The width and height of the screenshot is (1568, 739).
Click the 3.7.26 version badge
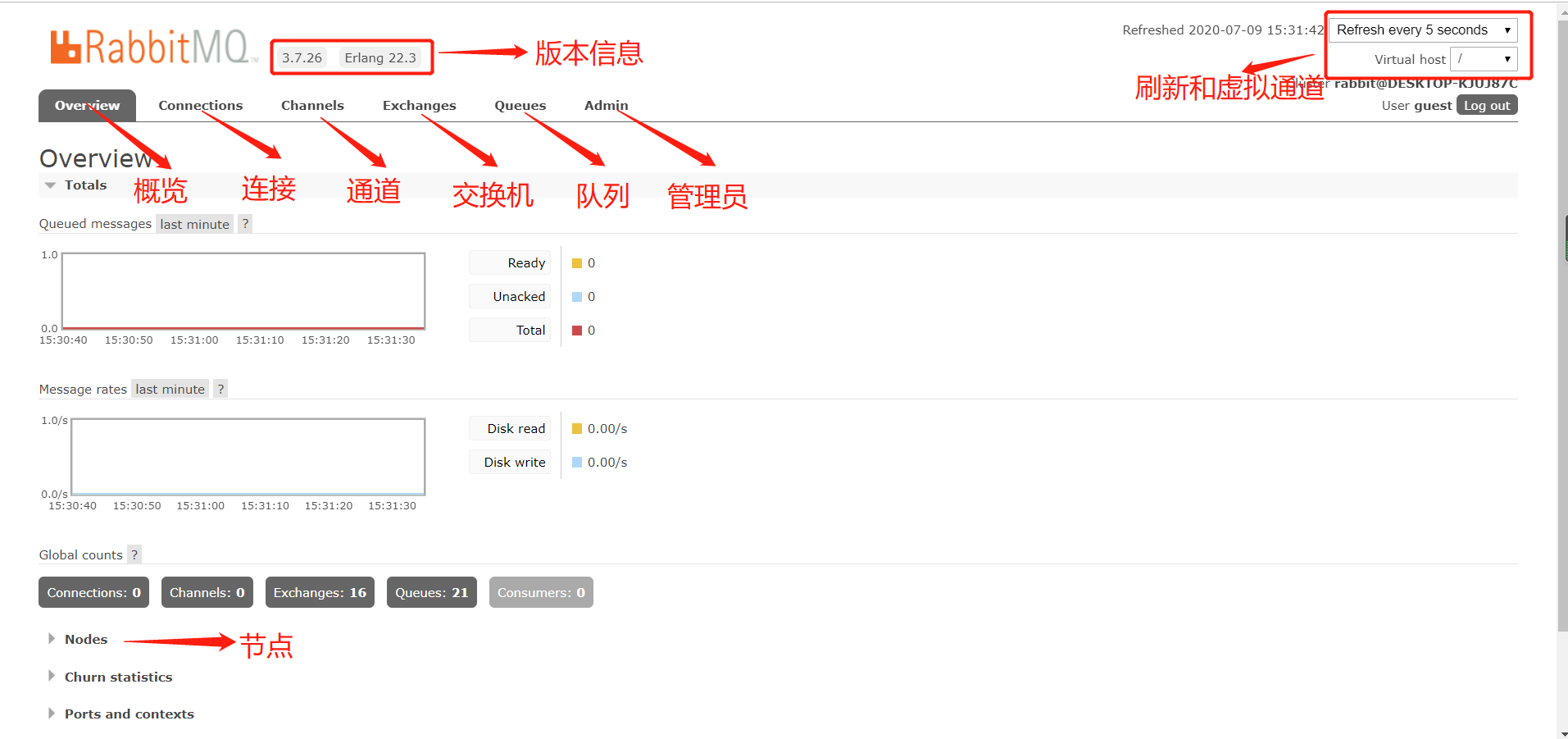click(x=302, y=57)
